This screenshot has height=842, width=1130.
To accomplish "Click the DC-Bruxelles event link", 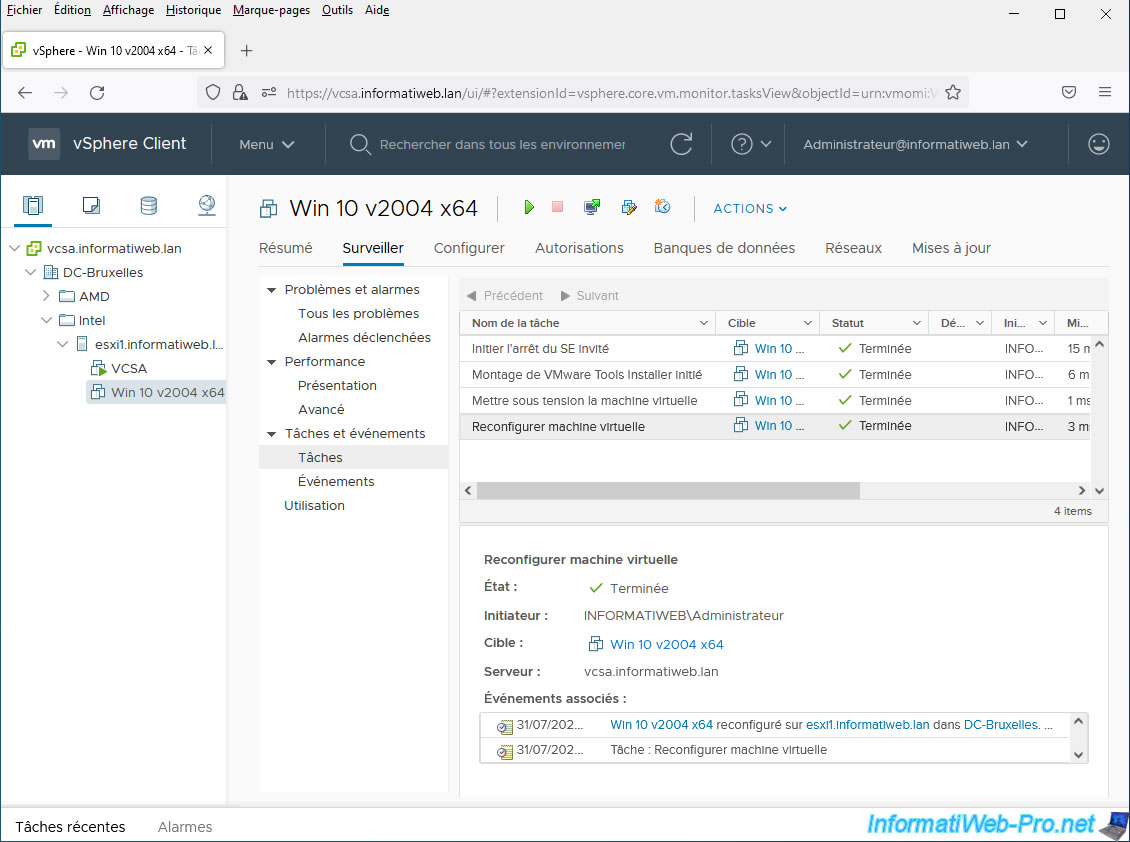I will (1002, 724).
